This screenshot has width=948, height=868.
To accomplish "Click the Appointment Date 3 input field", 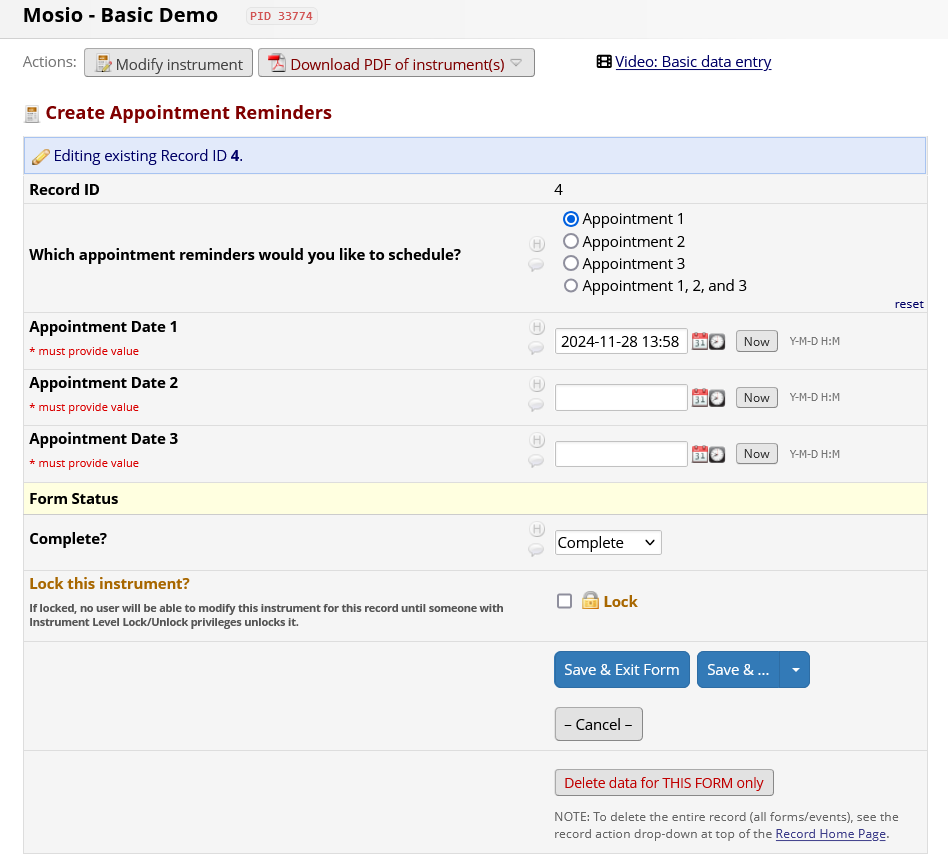I will pyautogui.click(x=621, y=454).
